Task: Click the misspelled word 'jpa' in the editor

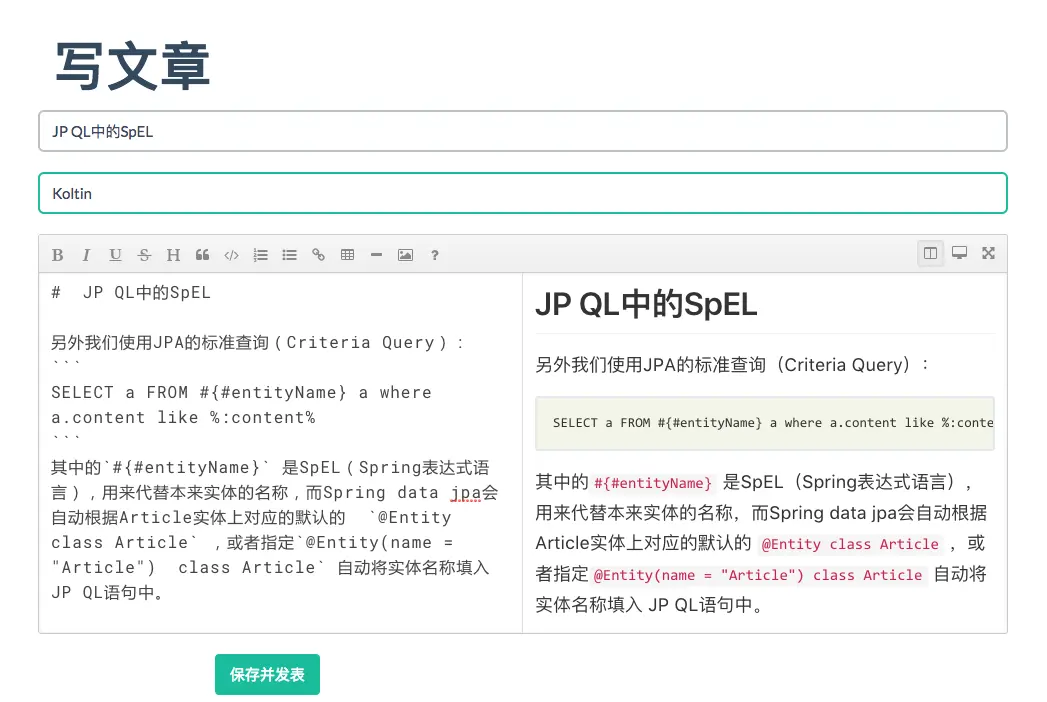Action: (x=466, y=493)
